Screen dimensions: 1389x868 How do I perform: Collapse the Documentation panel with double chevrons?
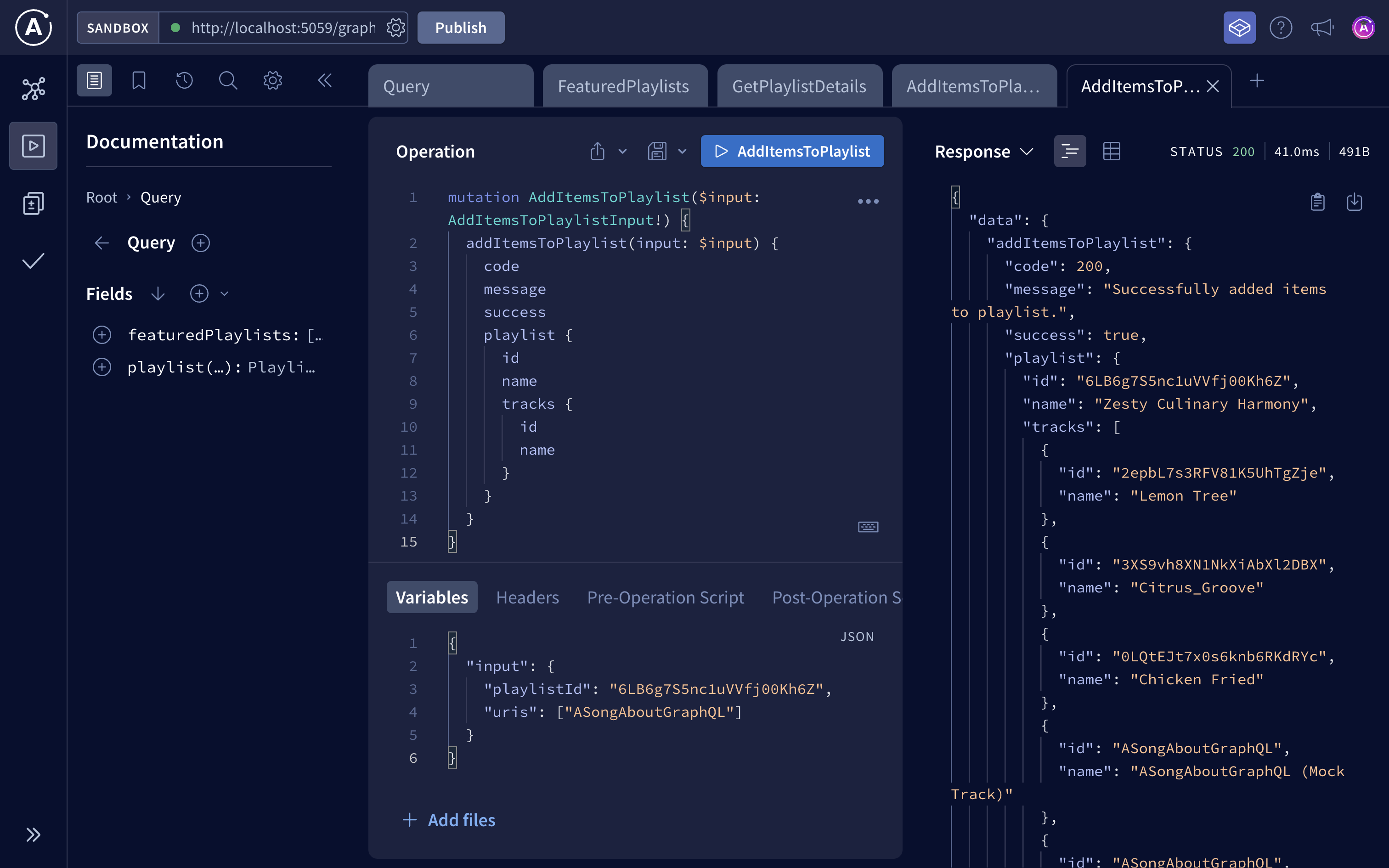click(x=325, y=80)
